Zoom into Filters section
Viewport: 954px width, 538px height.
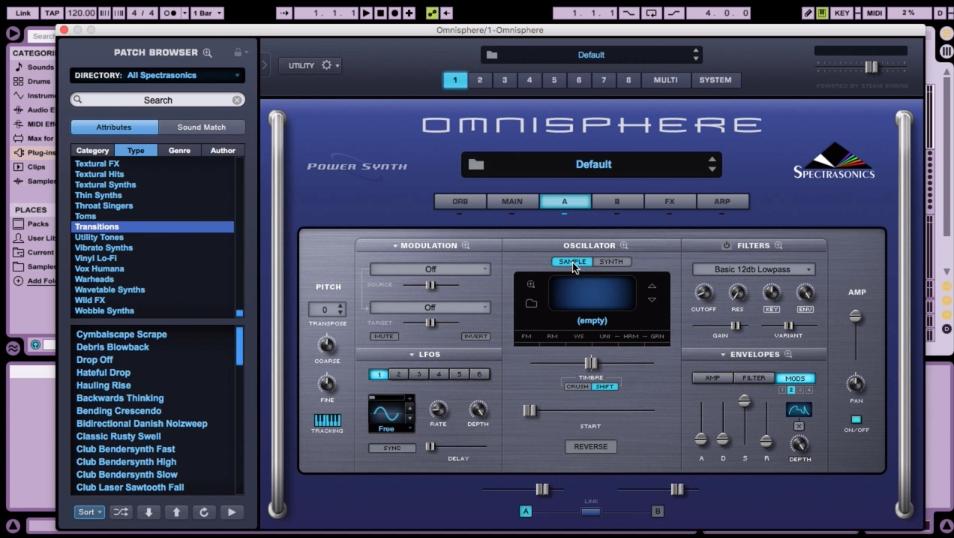(x=778, y=245)
